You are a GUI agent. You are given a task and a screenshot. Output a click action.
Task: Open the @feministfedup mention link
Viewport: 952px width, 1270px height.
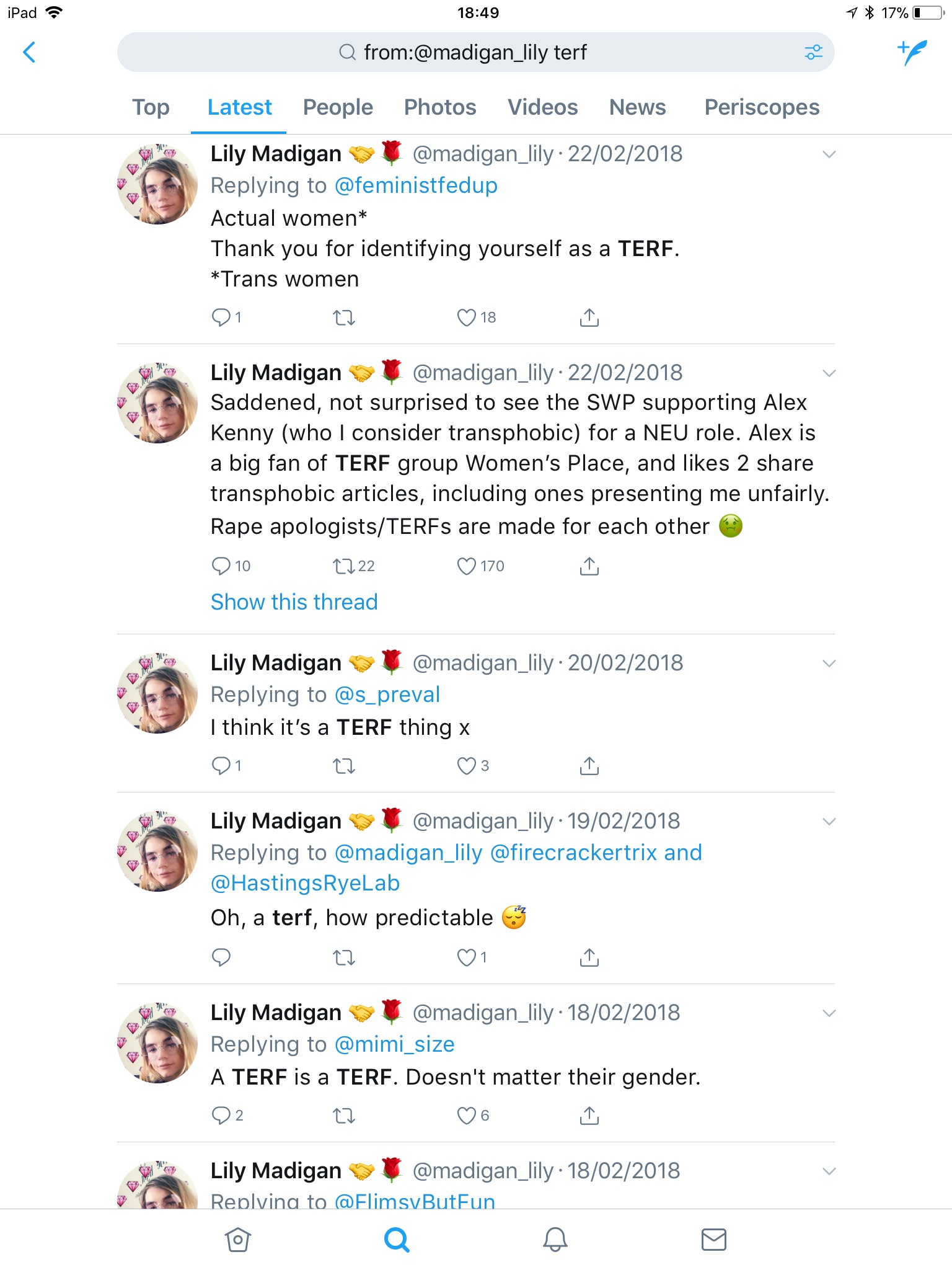[416, 185]
